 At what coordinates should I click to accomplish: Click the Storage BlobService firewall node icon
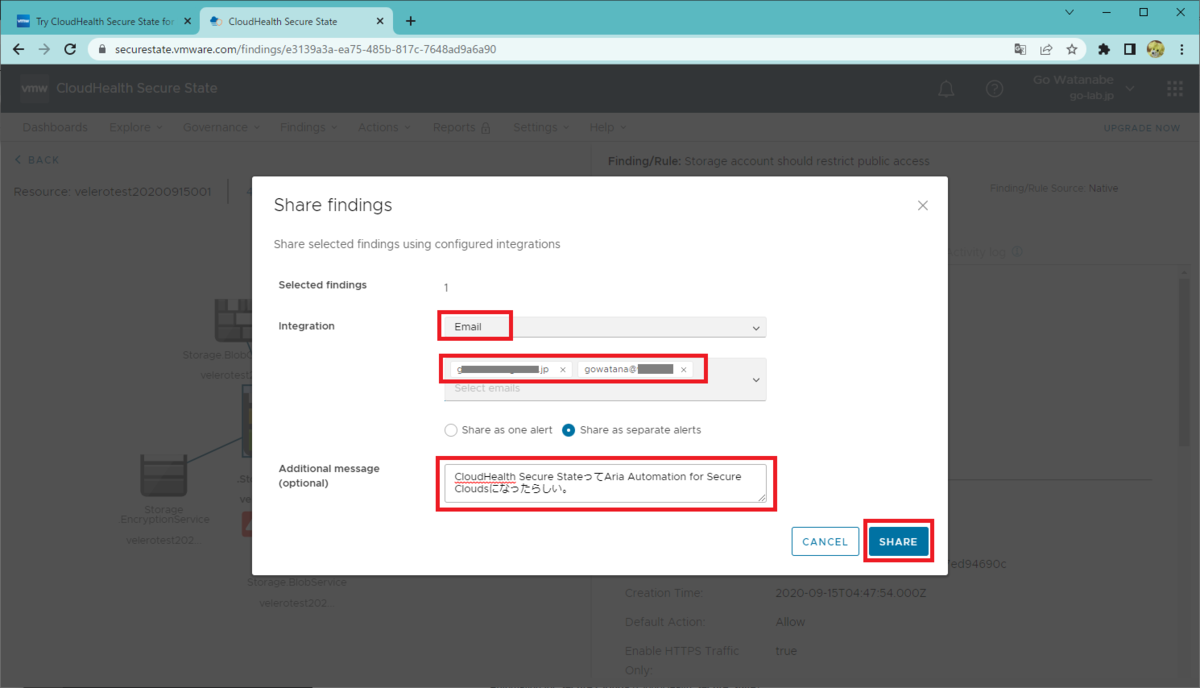[233, 320]
